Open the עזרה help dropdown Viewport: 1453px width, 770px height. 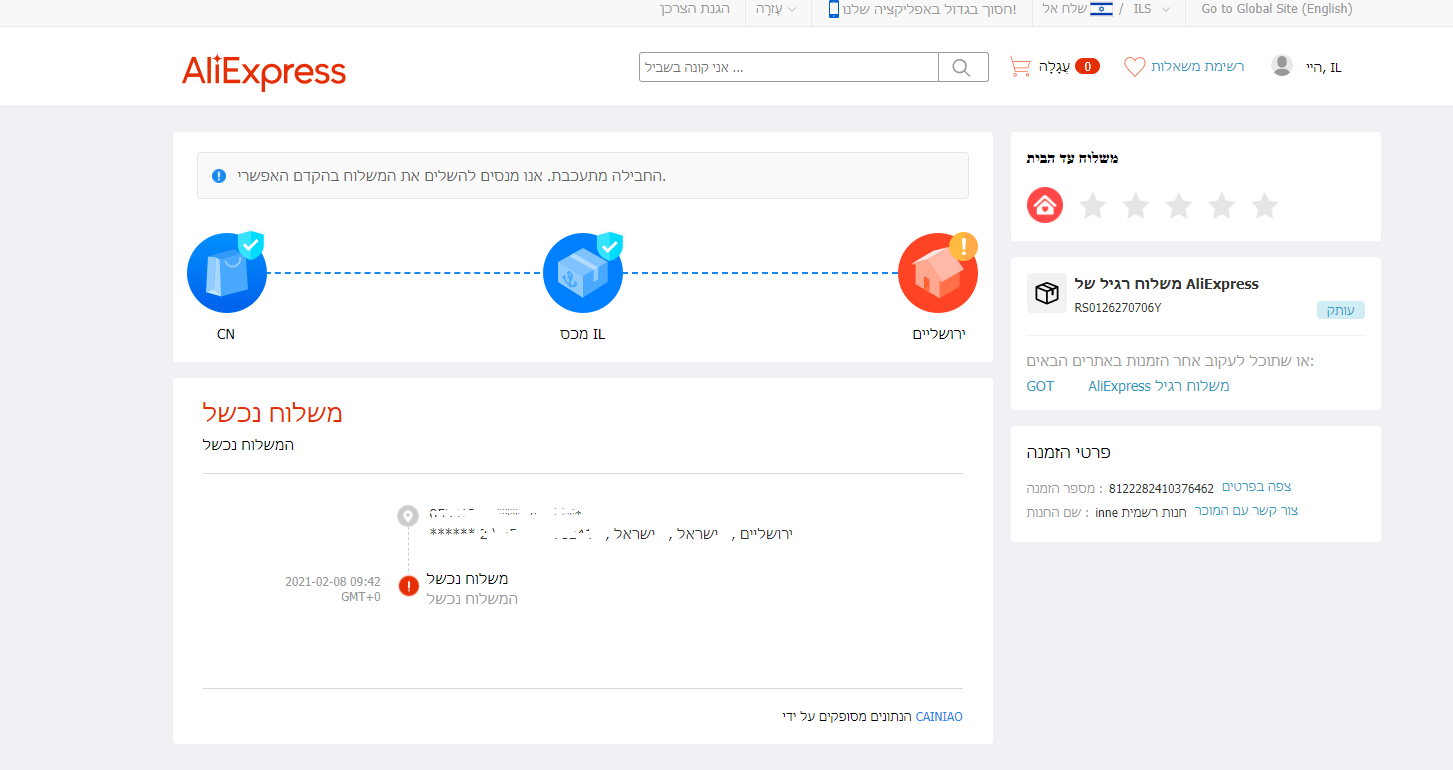[x=776, y=9]
